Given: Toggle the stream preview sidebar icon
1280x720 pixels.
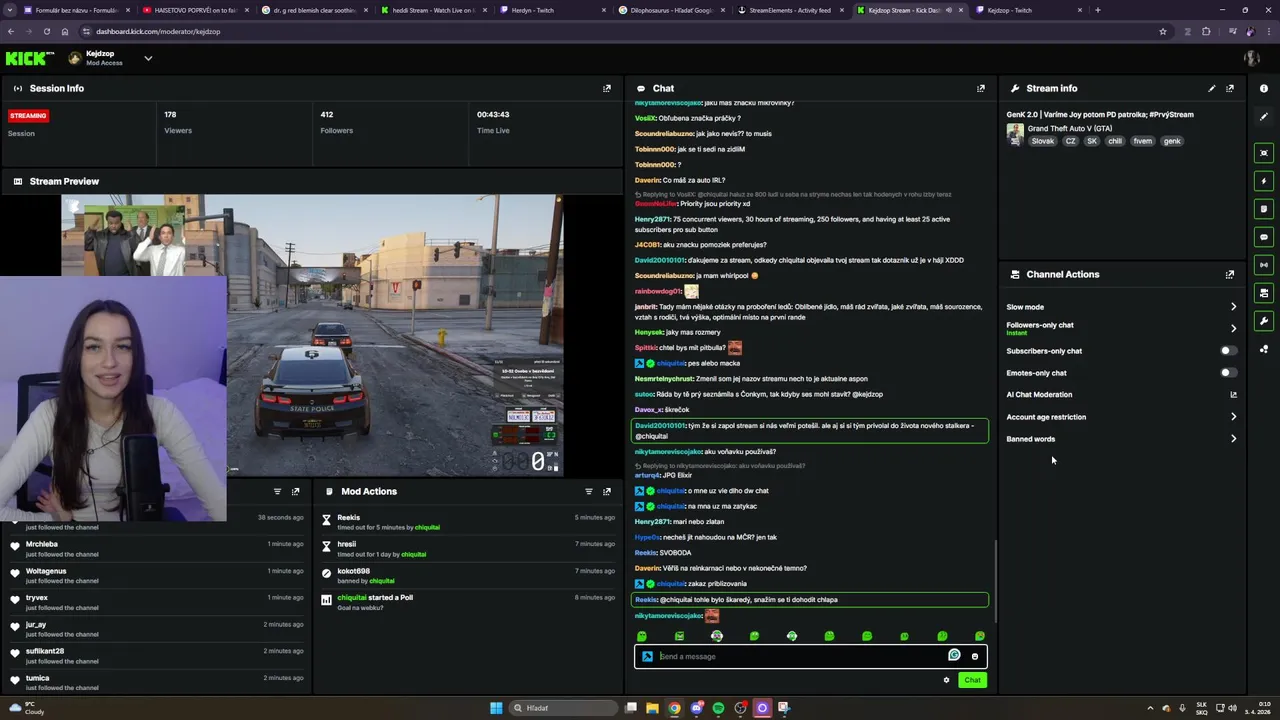Looking at the screenshot, I should 1264,153.
